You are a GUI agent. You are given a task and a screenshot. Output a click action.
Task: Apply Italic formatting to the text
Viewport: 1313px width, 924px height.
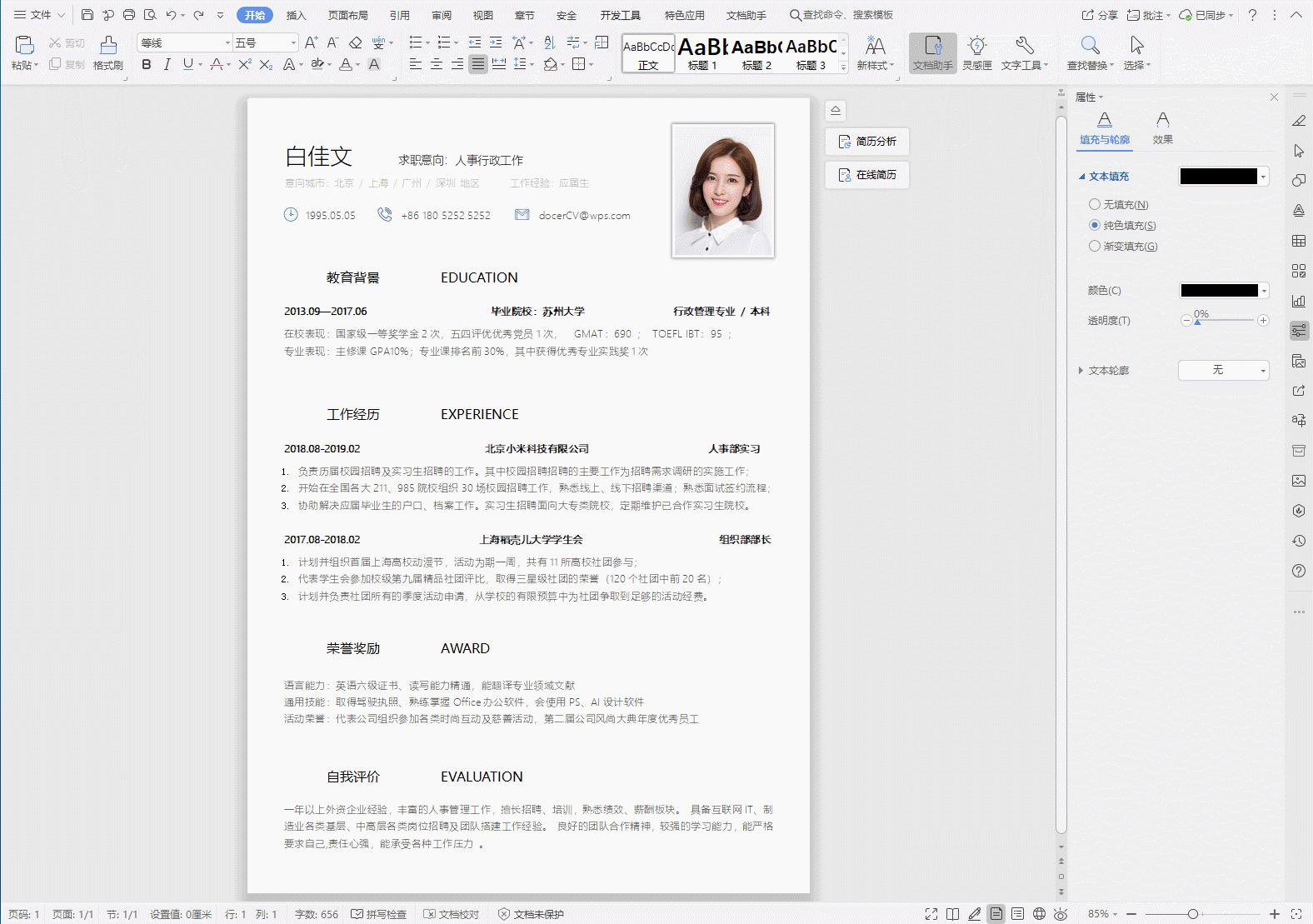[x=167, y=64]
